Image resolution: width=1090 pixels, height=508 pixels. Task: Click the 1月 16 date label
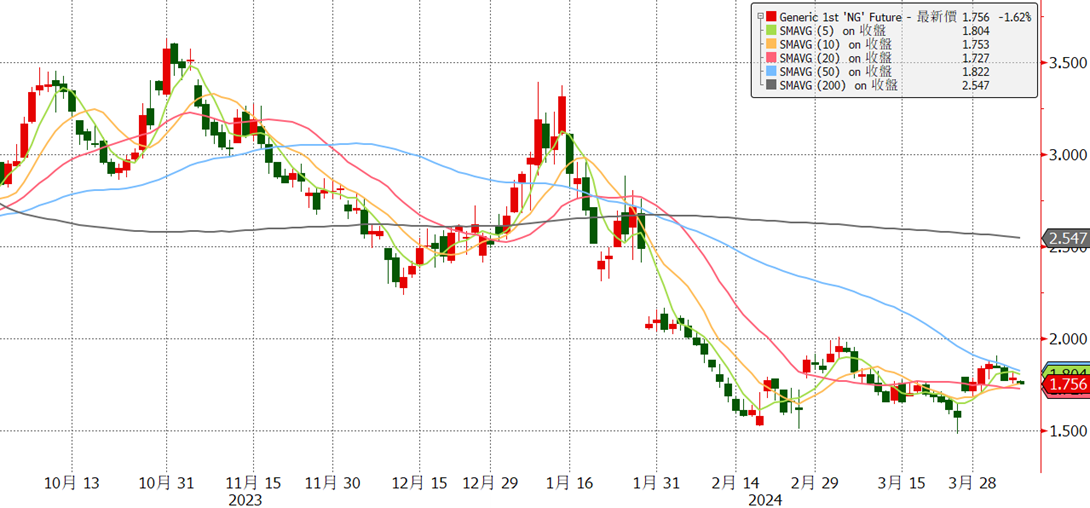point(570,482)
